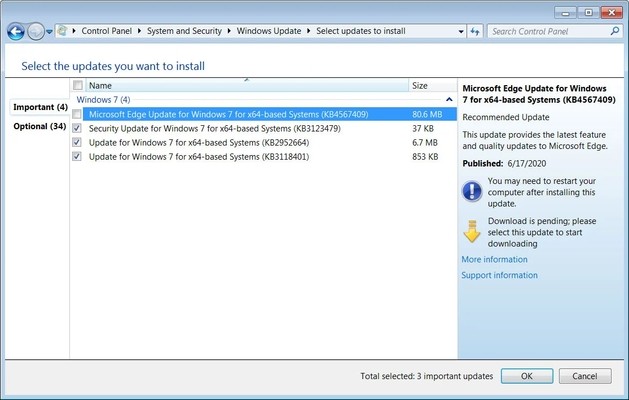Go to System and Security breadcrumb
This screenshot has height=400, width=629.
[184, 31]
